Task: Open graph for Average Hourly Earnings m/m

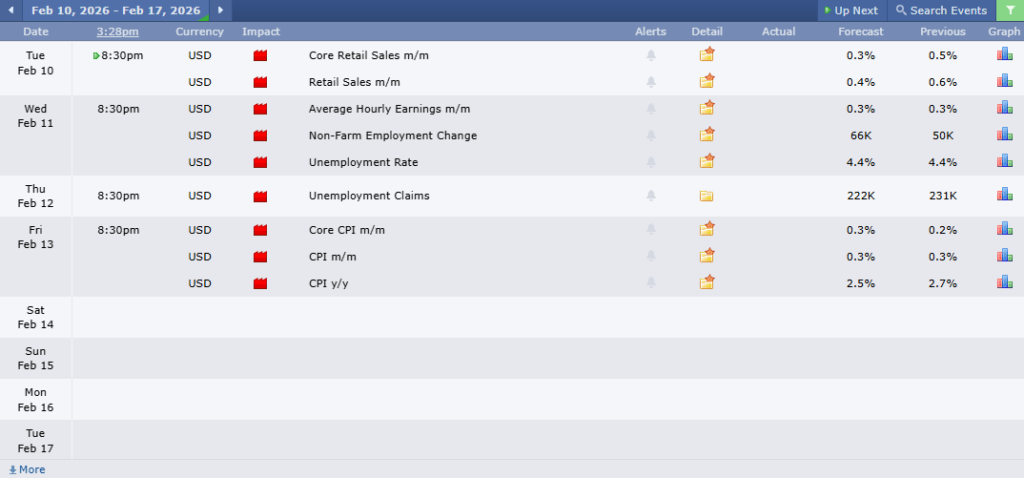Action: 1004,108
